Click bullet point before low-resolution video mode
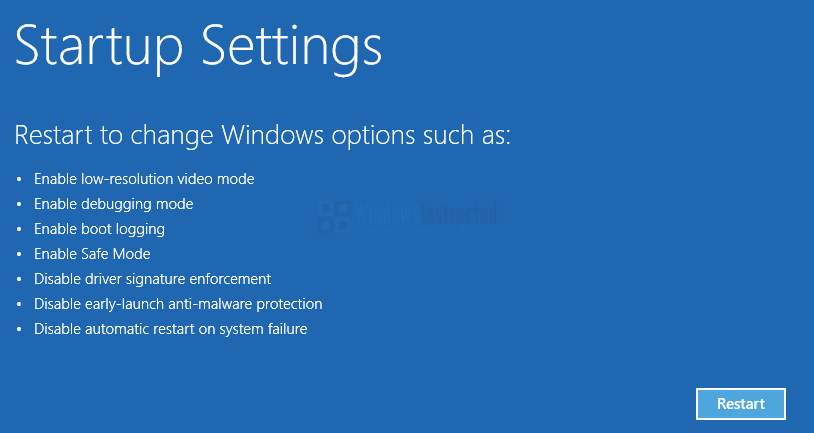This screenshot has width=814, height=433. pyautogui.click(x=20, y=180)
